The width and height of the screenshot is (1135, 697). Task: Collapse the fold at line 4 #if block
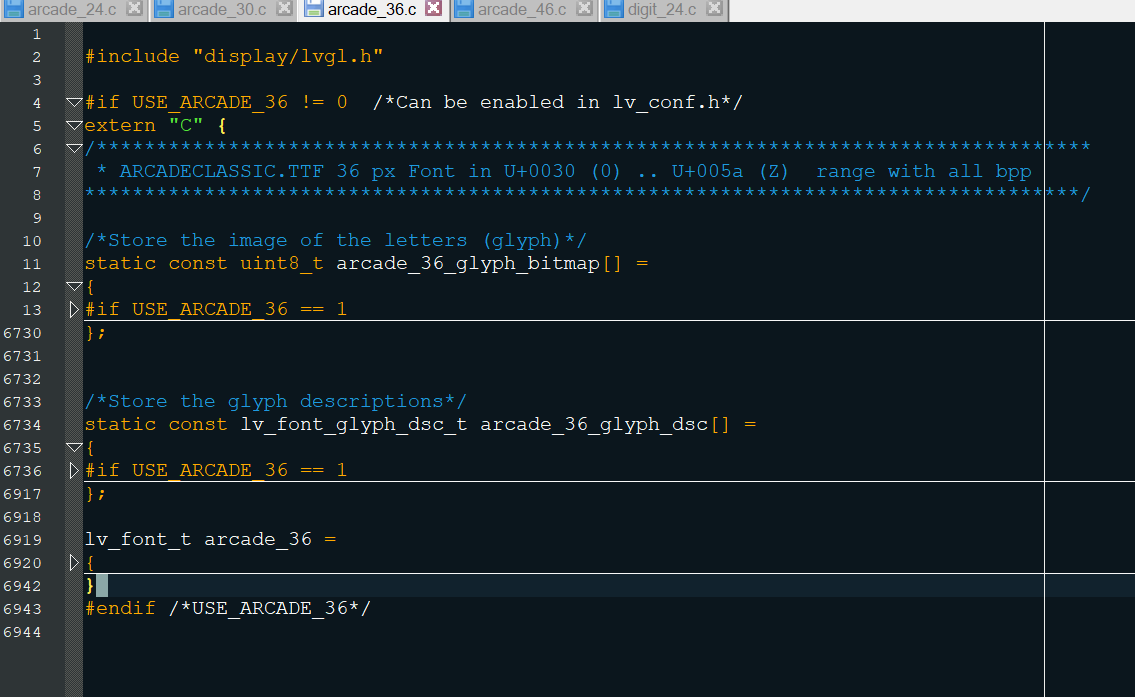(73, 103)
